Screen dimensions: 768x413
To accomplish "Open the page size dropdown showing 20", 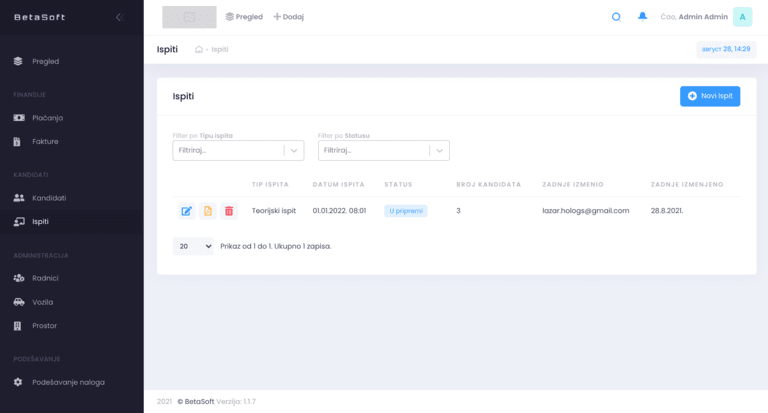I will tap(193, 246).
